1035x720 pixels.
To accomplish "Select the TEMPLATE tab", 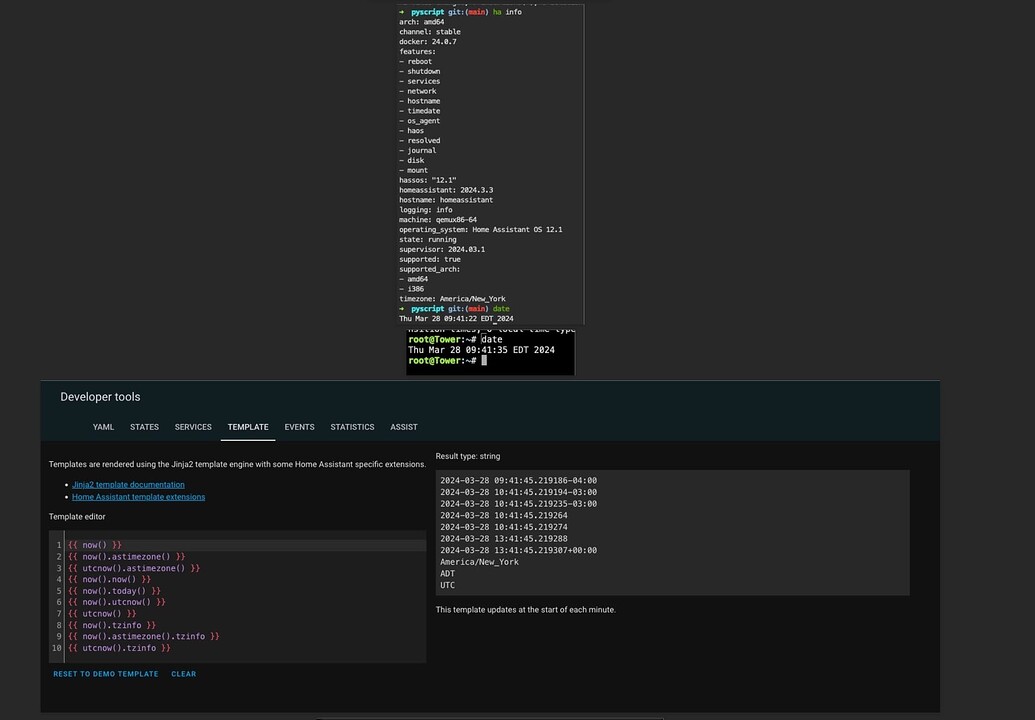I will (247, 426).
